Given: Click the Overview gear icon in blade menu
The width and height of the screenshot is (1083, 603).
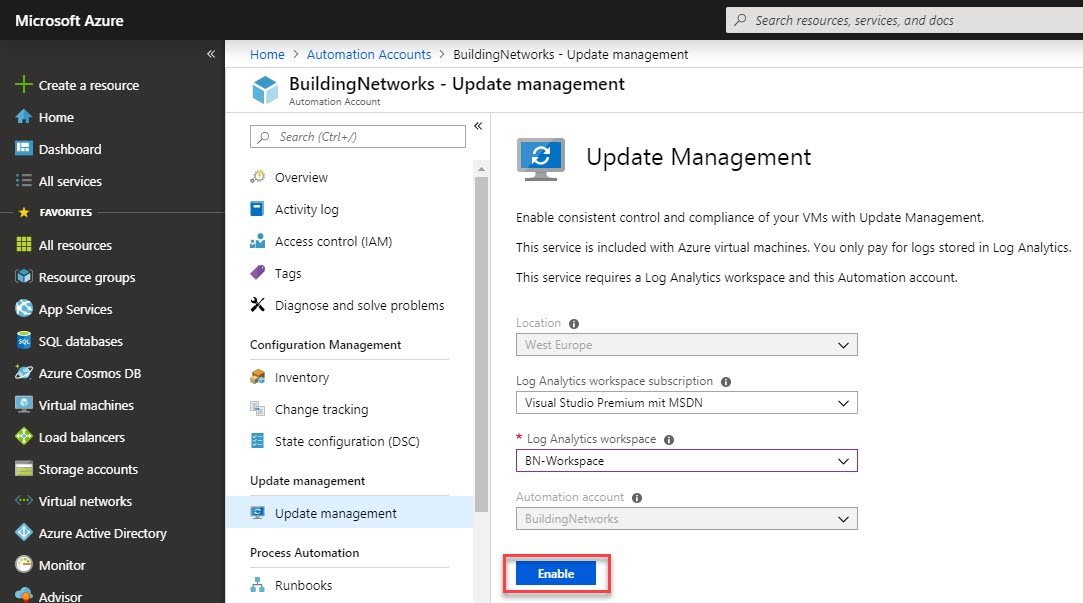Looking at the screenshot, I should [258, 177].
